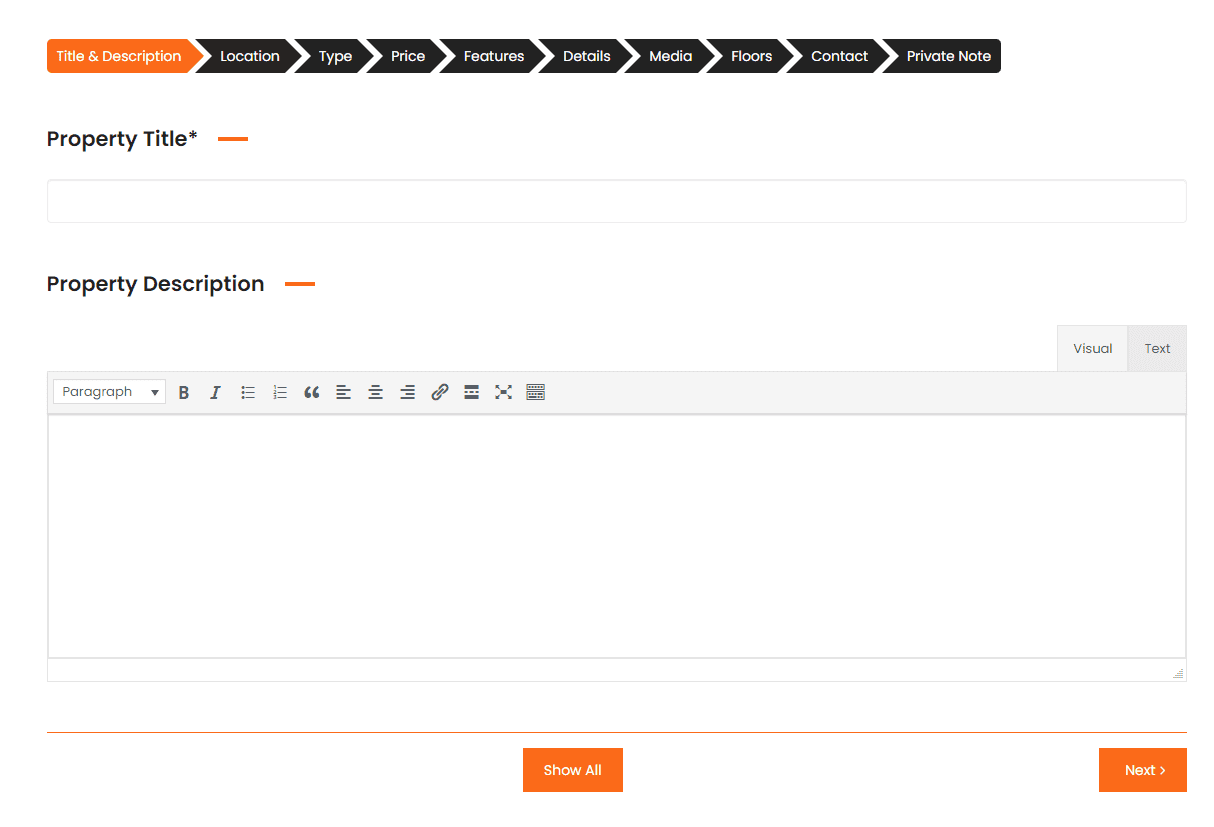
Task: Go to the Location step
Action: 249,56
